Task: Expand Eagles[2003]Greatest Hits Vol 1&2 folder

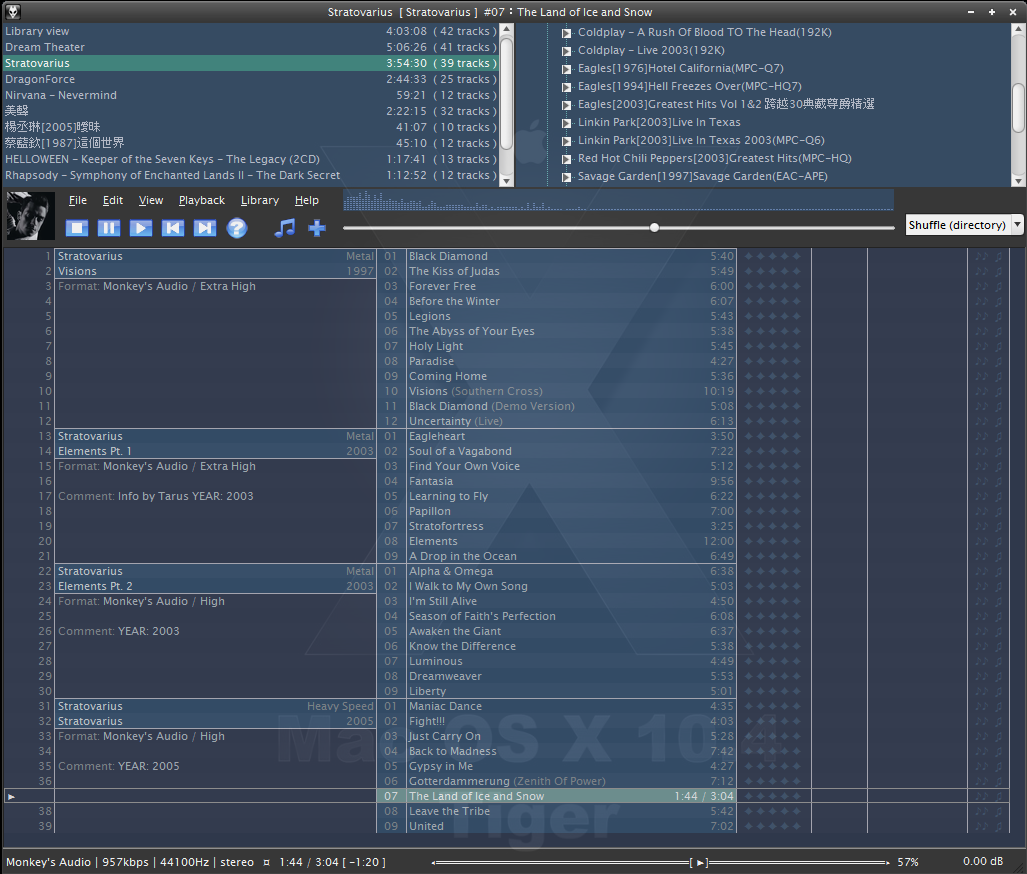Action: coord(567,105)
